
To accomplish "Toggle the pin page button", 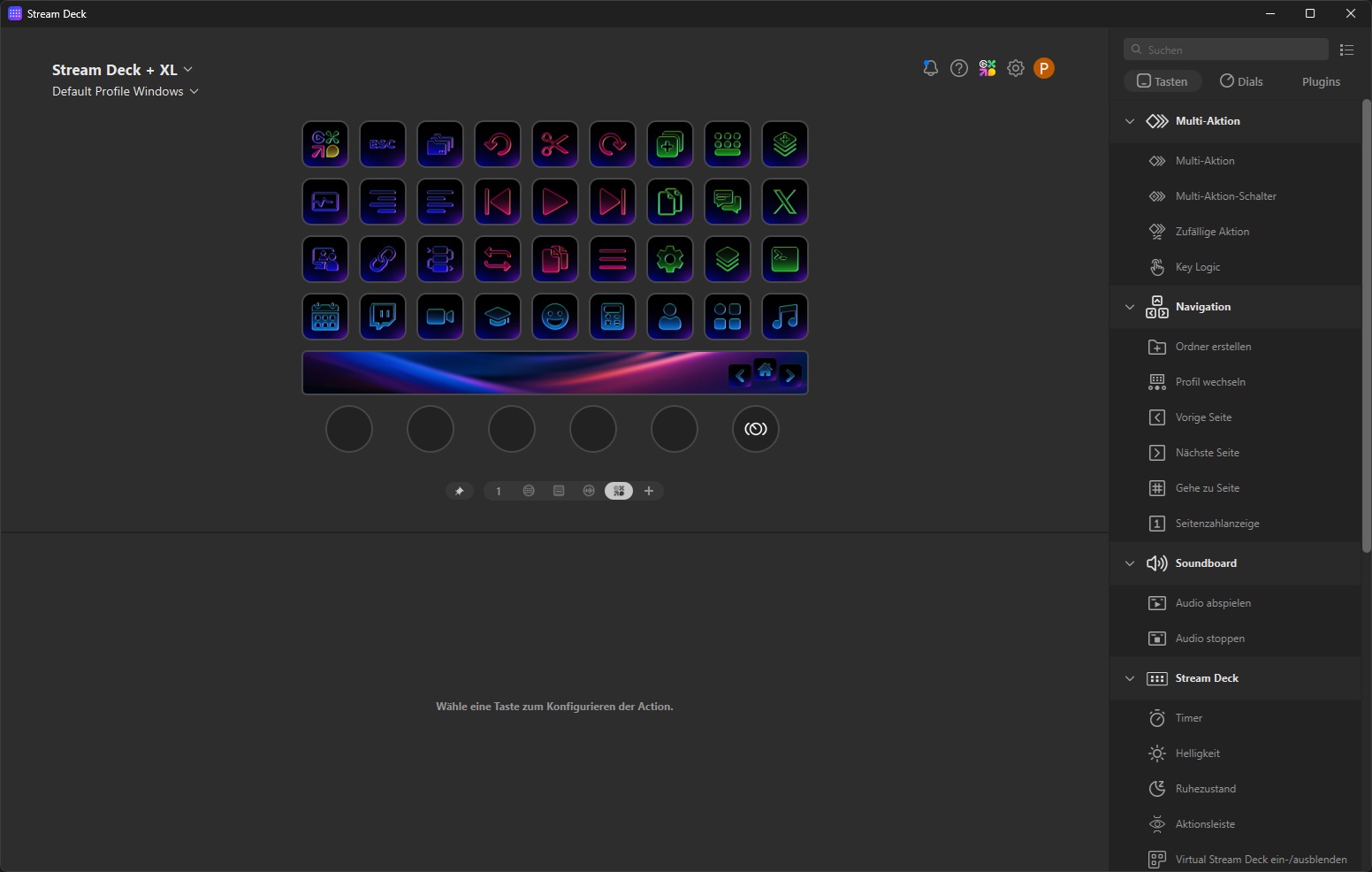I will 459,491.
